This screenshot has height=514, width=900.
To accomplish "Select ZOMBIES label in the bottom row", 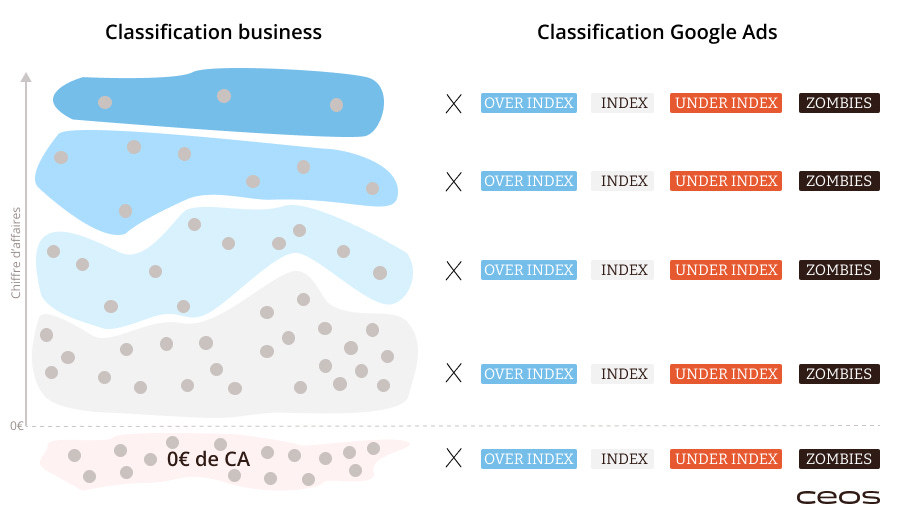I will click(x=839, y=459).
